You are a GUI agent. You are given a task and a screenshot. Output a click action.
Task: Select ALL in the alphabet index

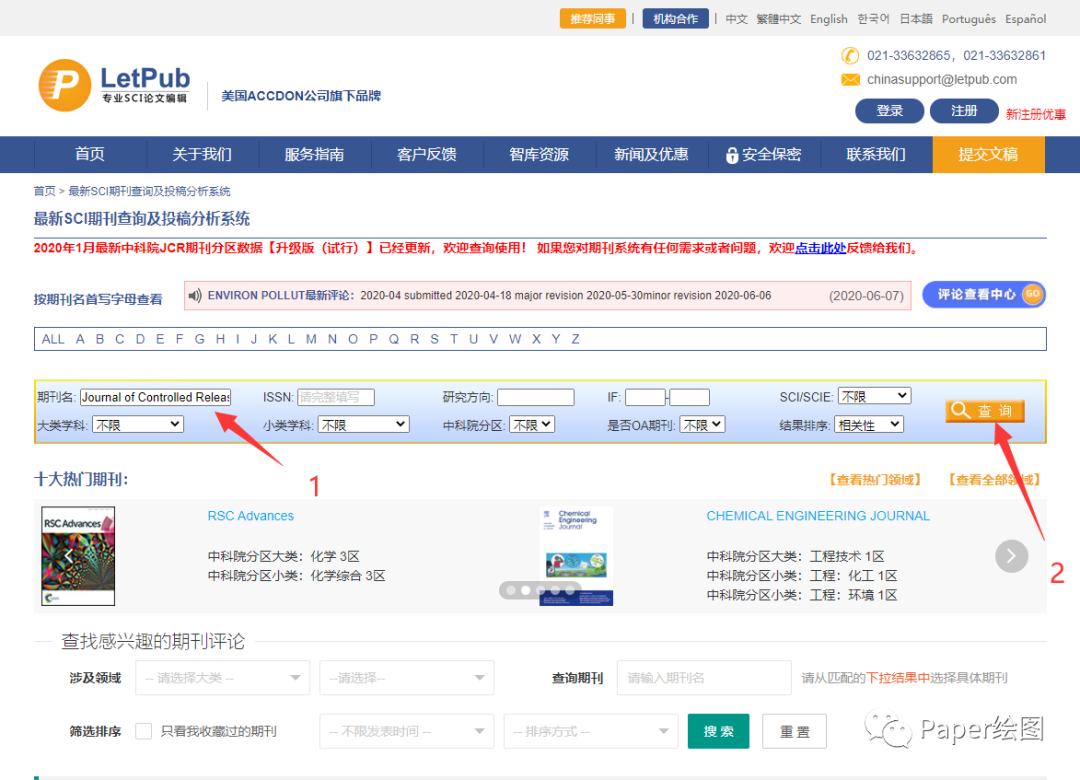pyautogui.click(x=53, y=339)
